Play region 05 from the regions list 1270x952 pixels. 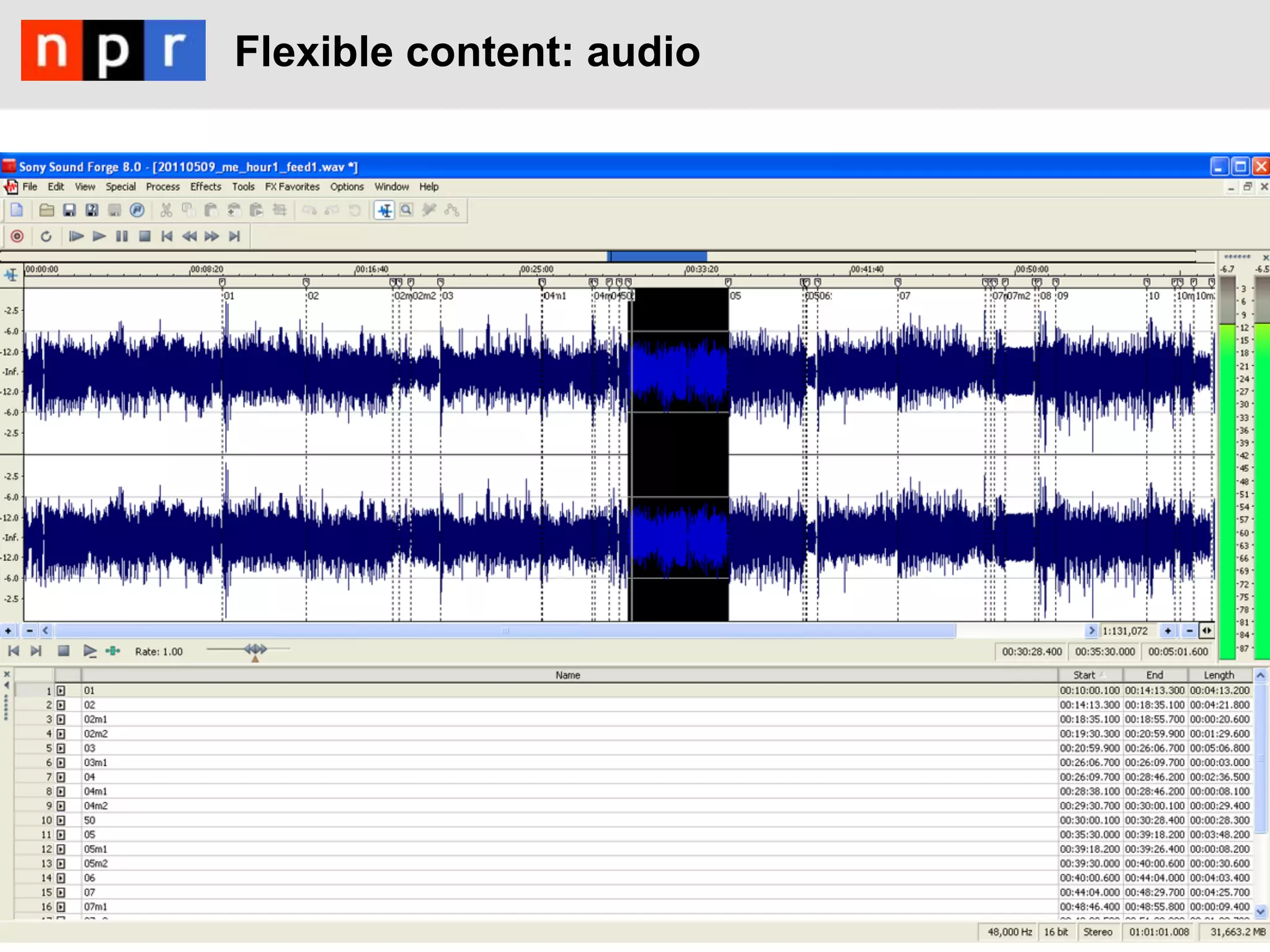pyautogui.click(x=61, y=835)
